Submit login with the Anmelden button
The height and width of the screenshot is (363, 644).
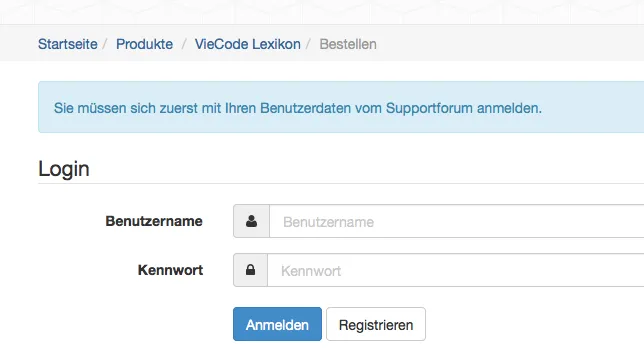point(277,324)
